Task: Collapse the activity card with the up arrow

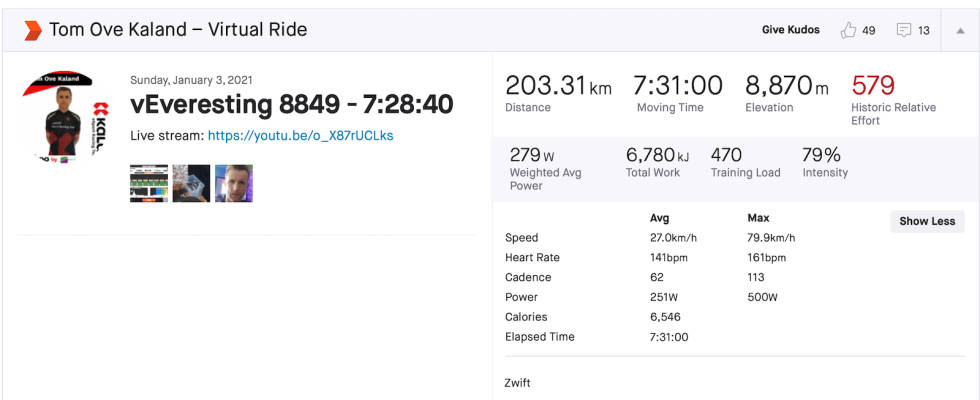Action: click(961, 30)
